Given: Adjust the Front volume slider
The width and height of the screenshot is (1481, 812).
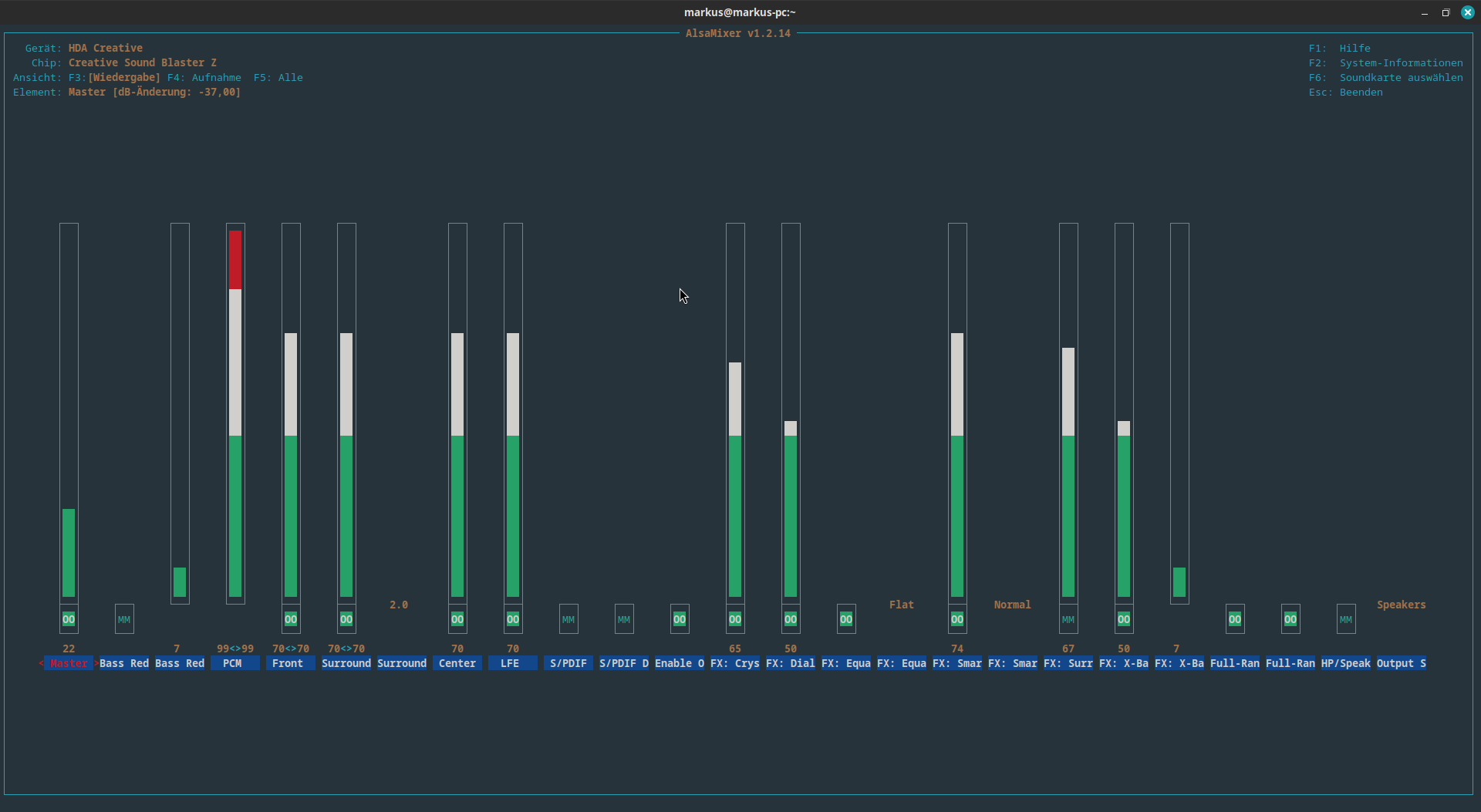Looking at the screenshot, I should (x=291, y=413).
